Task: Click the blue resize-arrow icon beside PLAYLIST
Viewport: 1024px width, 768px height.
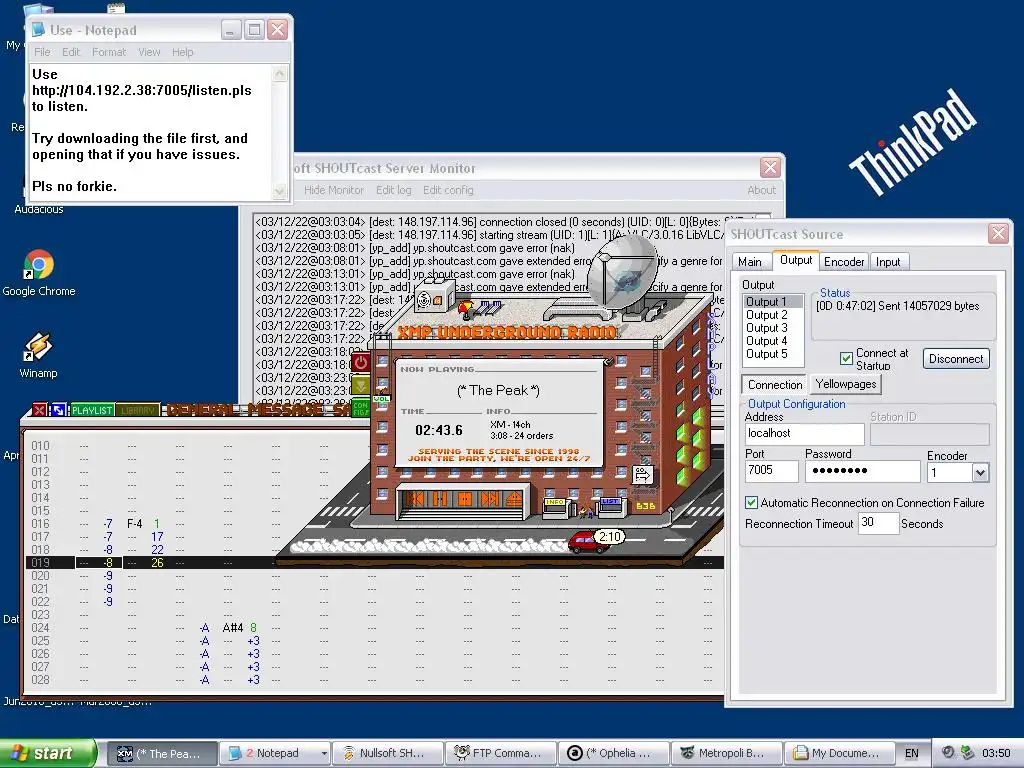Action: 58,410
